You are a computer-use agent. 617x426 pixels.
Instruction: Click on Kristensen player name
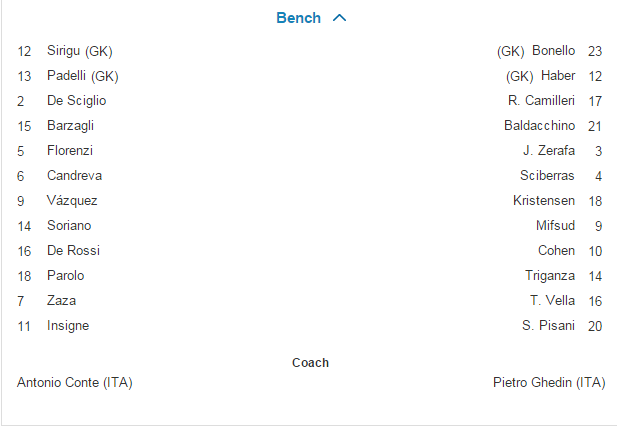point(544,201)
